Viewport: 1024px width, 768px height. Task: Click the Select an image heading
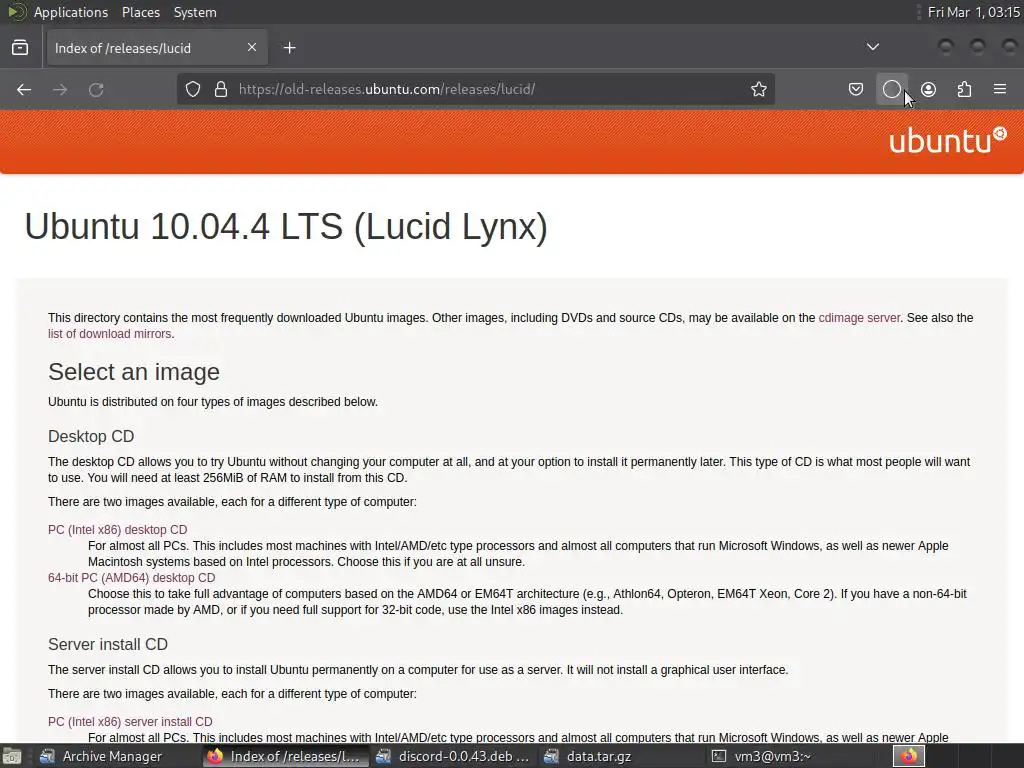[134, 372]
